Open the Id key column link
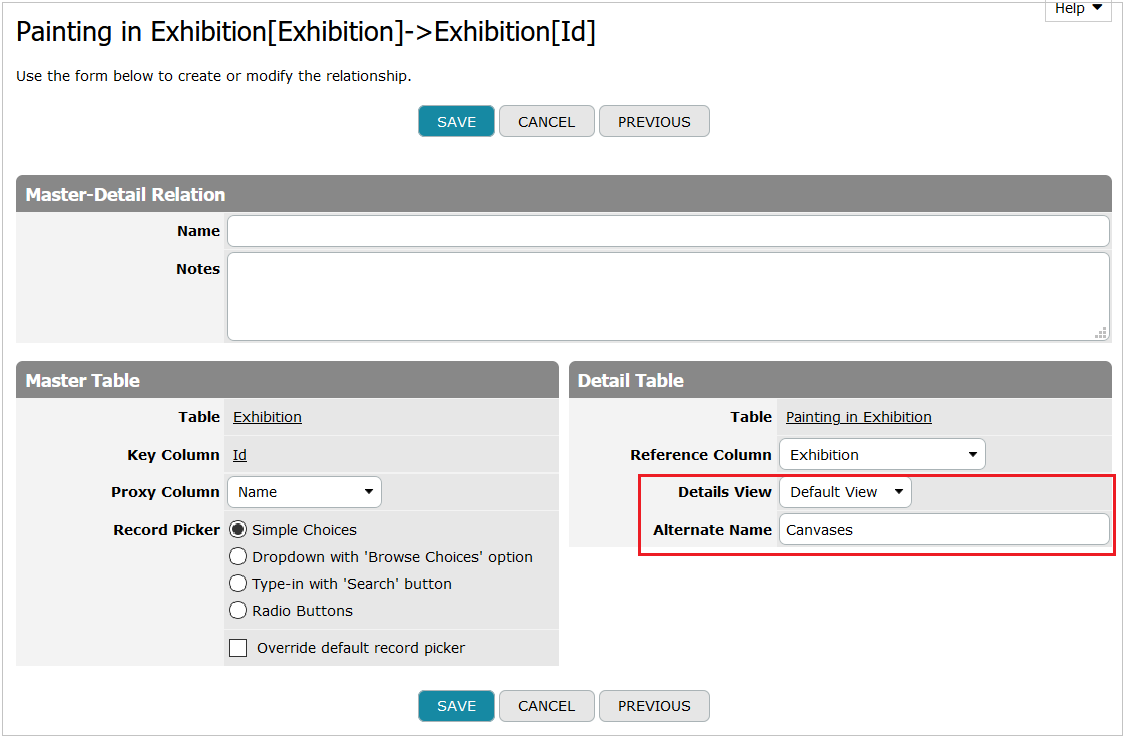This screenshot has width=1125, height=739. [x=240, y=455]
